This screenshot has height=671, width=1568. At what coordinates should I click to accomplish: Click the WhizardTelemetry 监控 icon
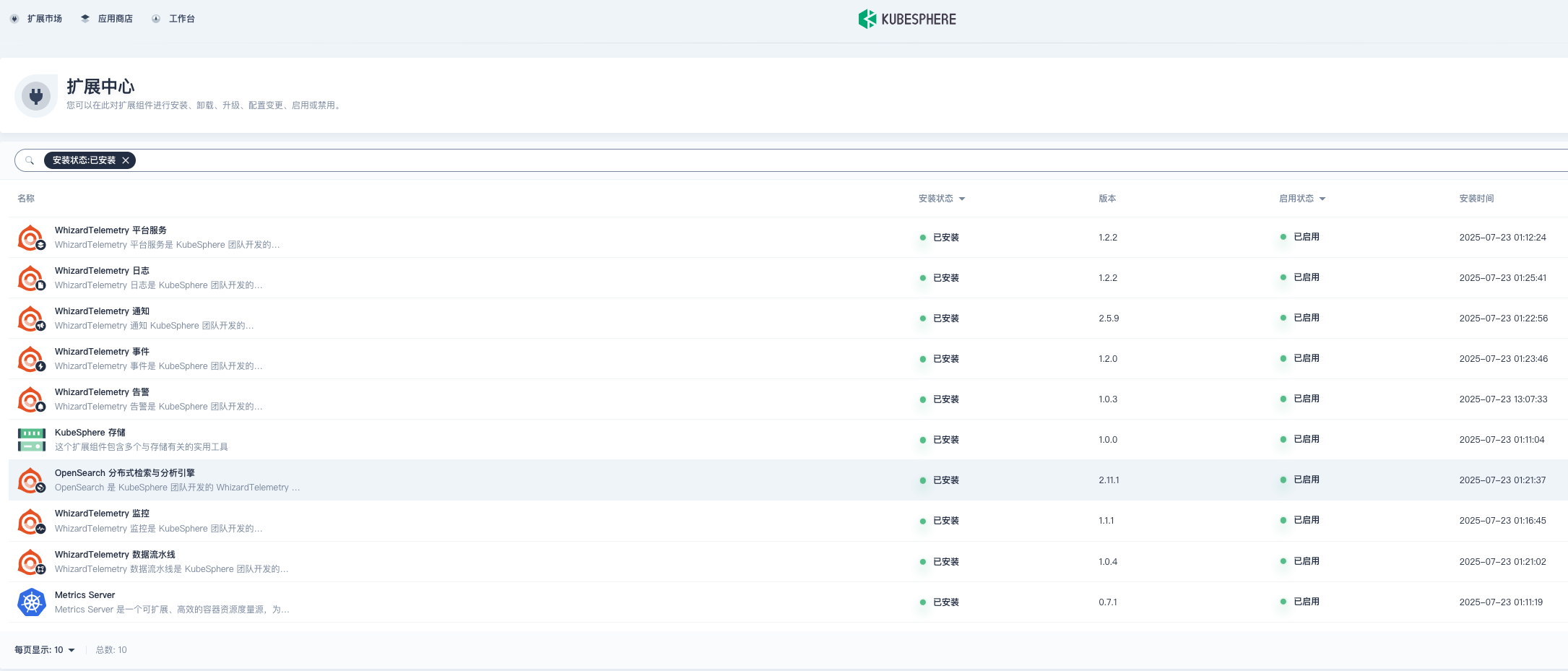(32, 521)
